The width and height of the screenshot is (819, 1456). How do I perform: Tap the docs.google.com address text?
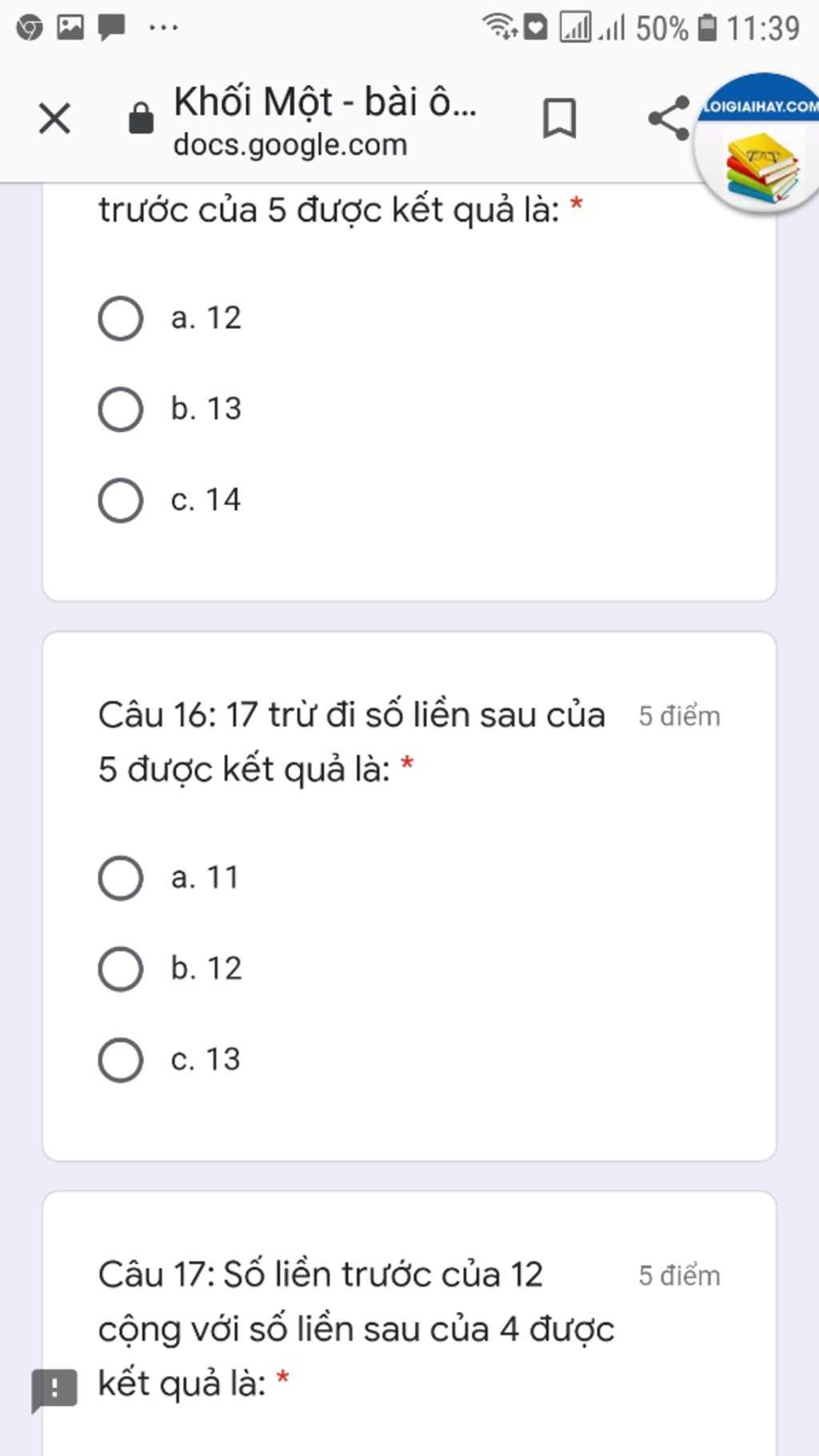coord(290,145)
